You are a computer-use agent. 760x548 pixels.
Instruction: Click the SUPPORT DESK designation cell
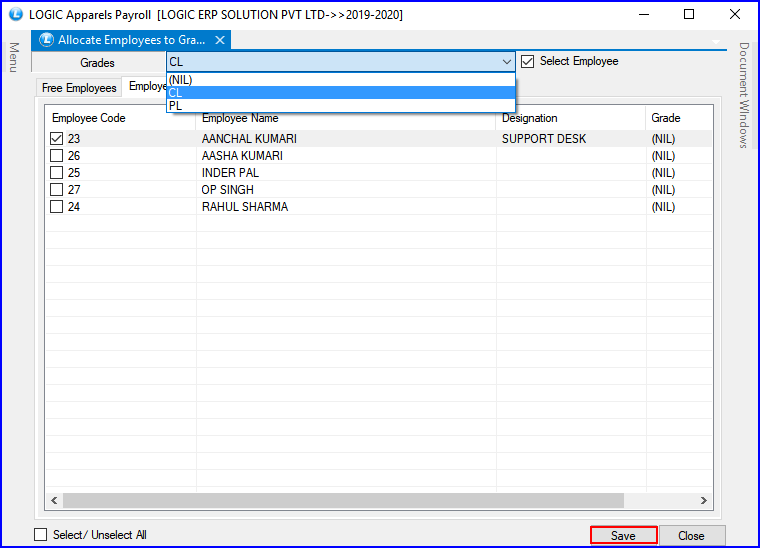(570, 139)
